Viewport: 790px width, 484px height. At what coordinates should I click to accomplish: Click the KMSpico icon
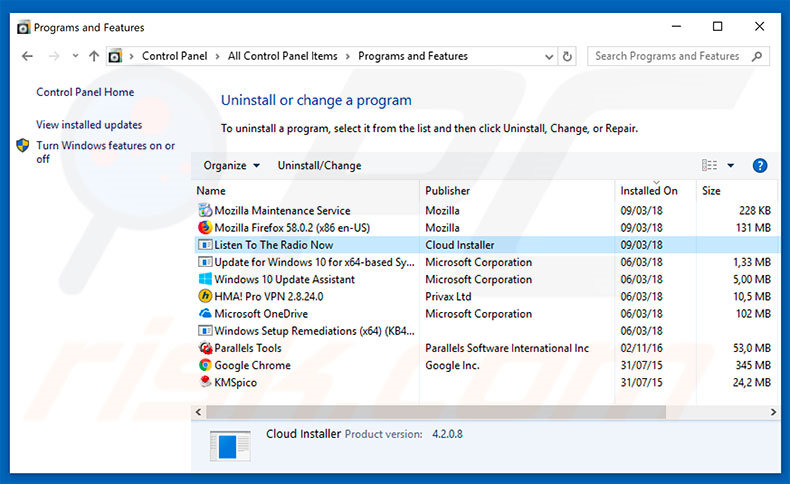click(x=205, y=382)
